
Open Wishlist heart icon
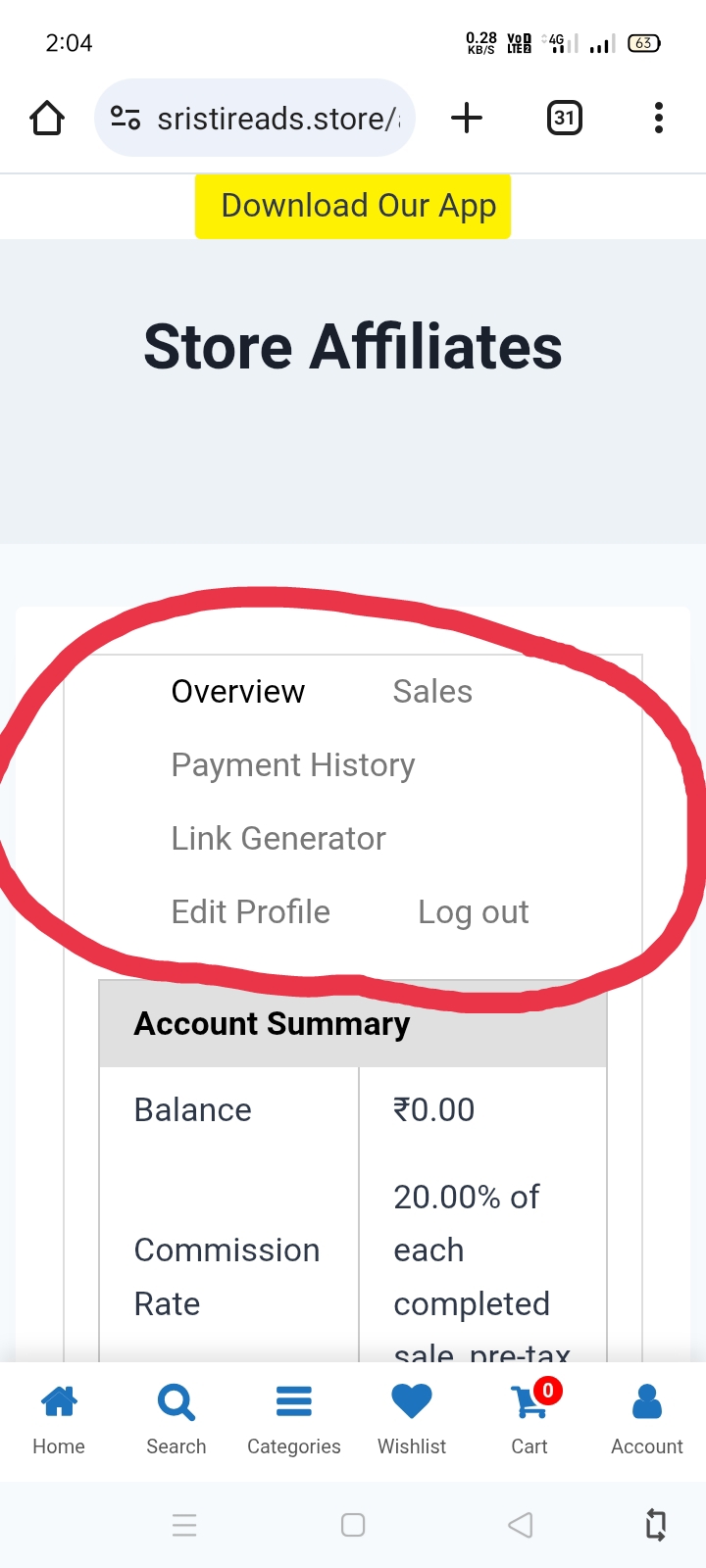pyautogui.click(x=412, y=1401)
